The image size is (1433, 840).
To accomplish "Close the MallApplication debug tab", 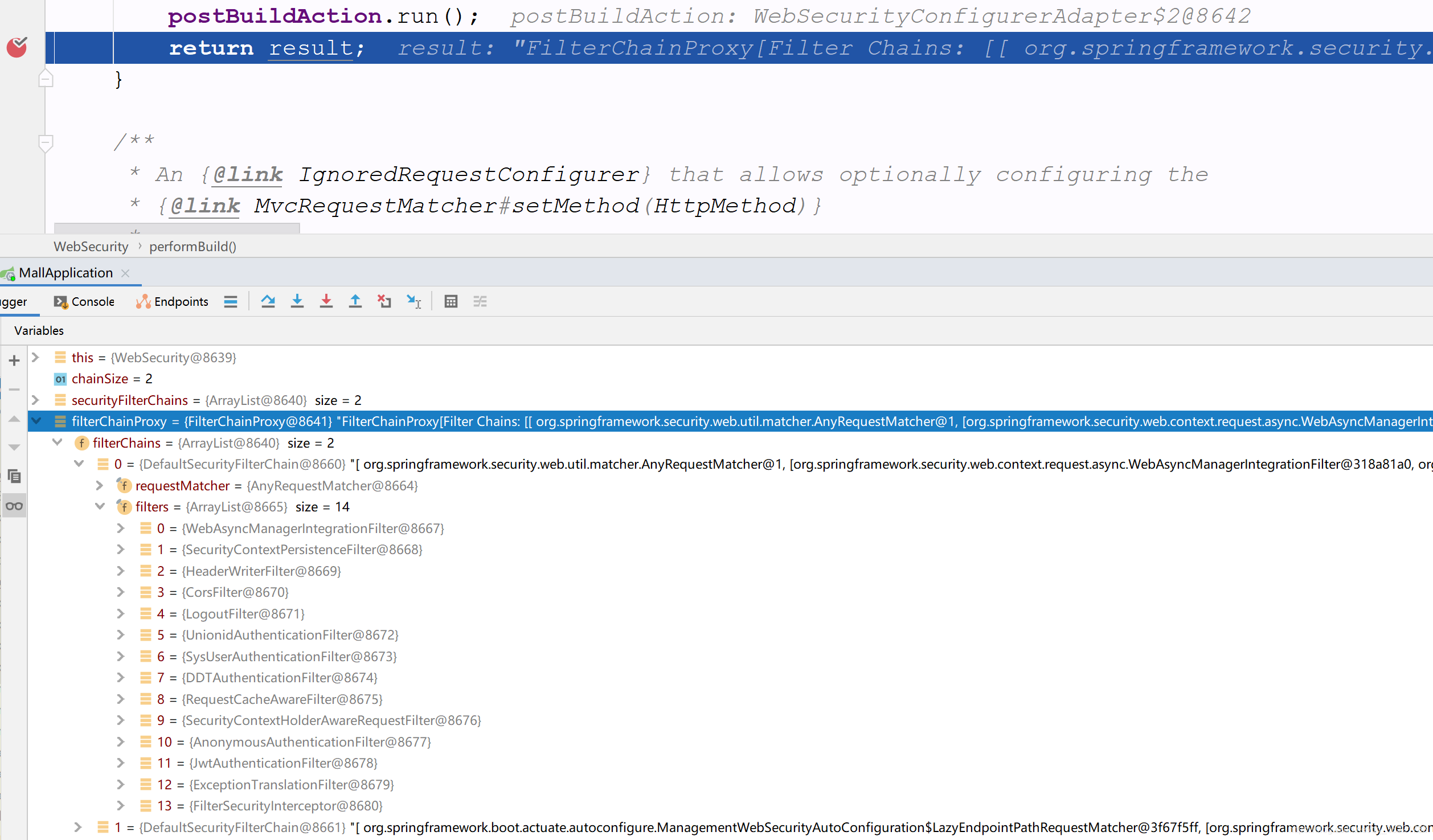I will pos(126,273).
